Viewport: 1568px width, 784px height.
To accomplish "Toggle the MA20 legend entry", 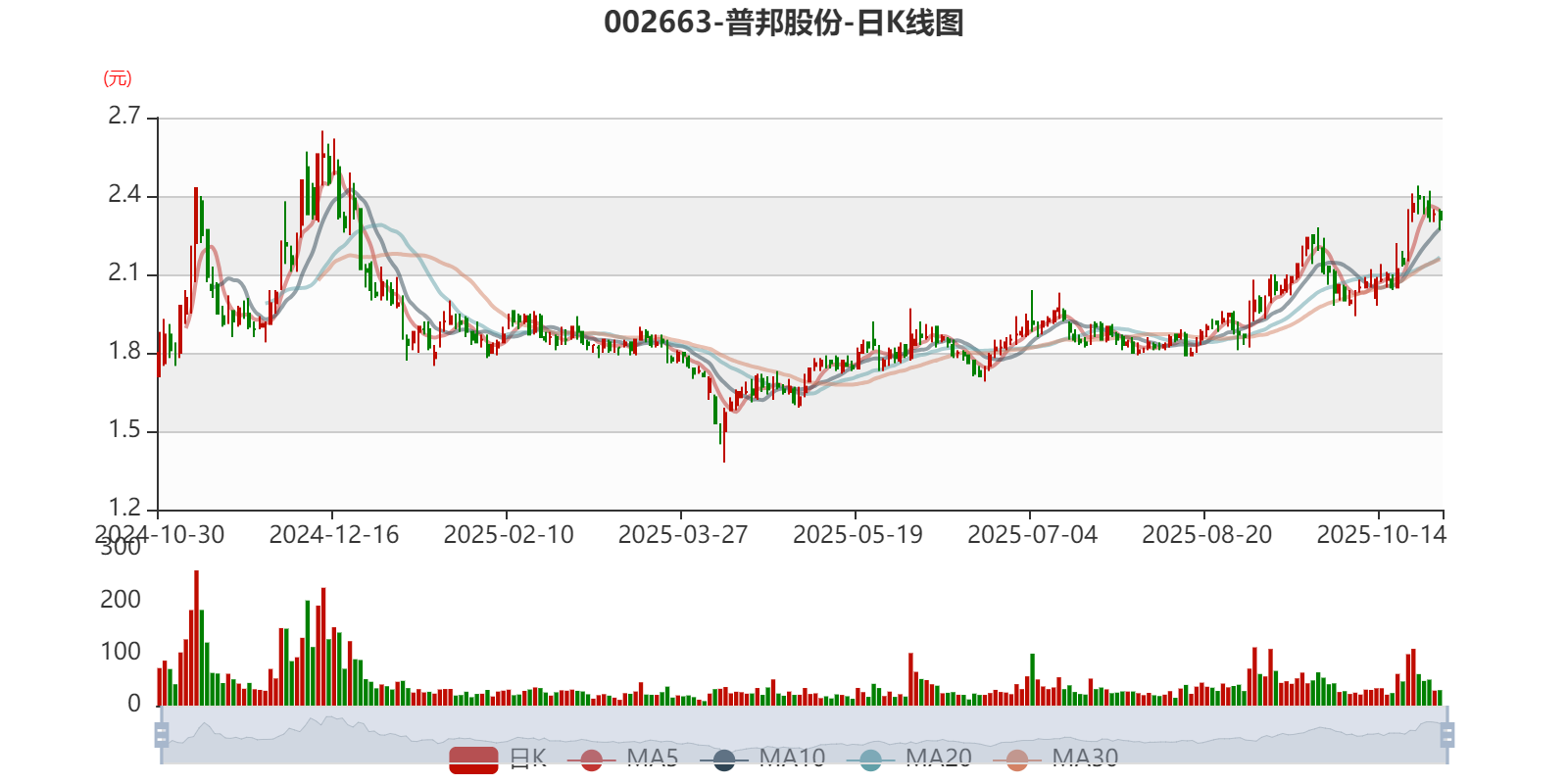I will click(x=909, y=759).
